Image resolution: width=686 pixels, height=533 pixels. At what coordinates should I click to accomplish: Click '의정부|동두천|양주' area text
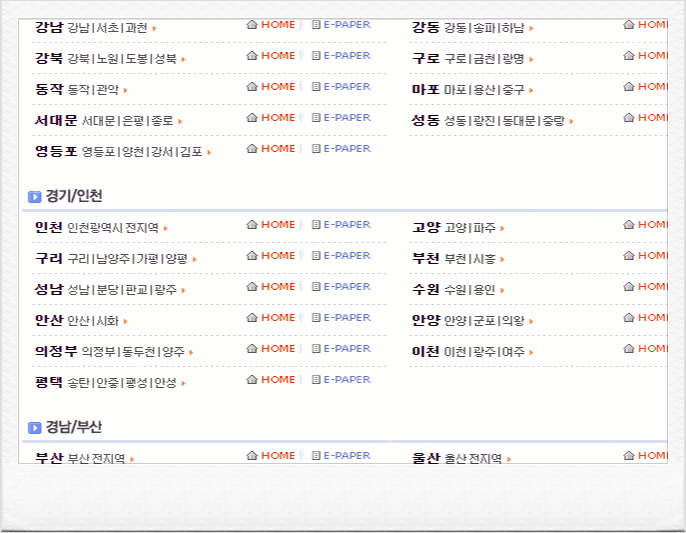point(133,352)
